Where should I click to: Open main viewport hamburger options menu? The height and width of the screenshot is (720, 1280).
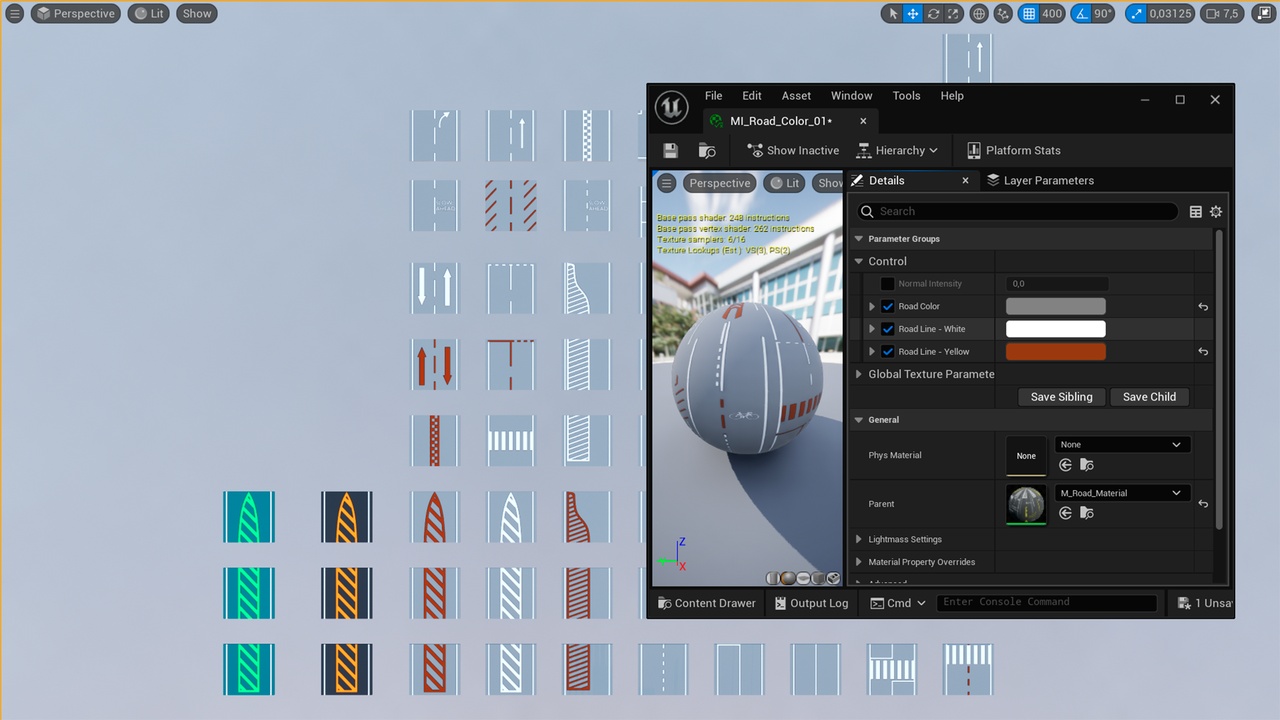point(14,14)
